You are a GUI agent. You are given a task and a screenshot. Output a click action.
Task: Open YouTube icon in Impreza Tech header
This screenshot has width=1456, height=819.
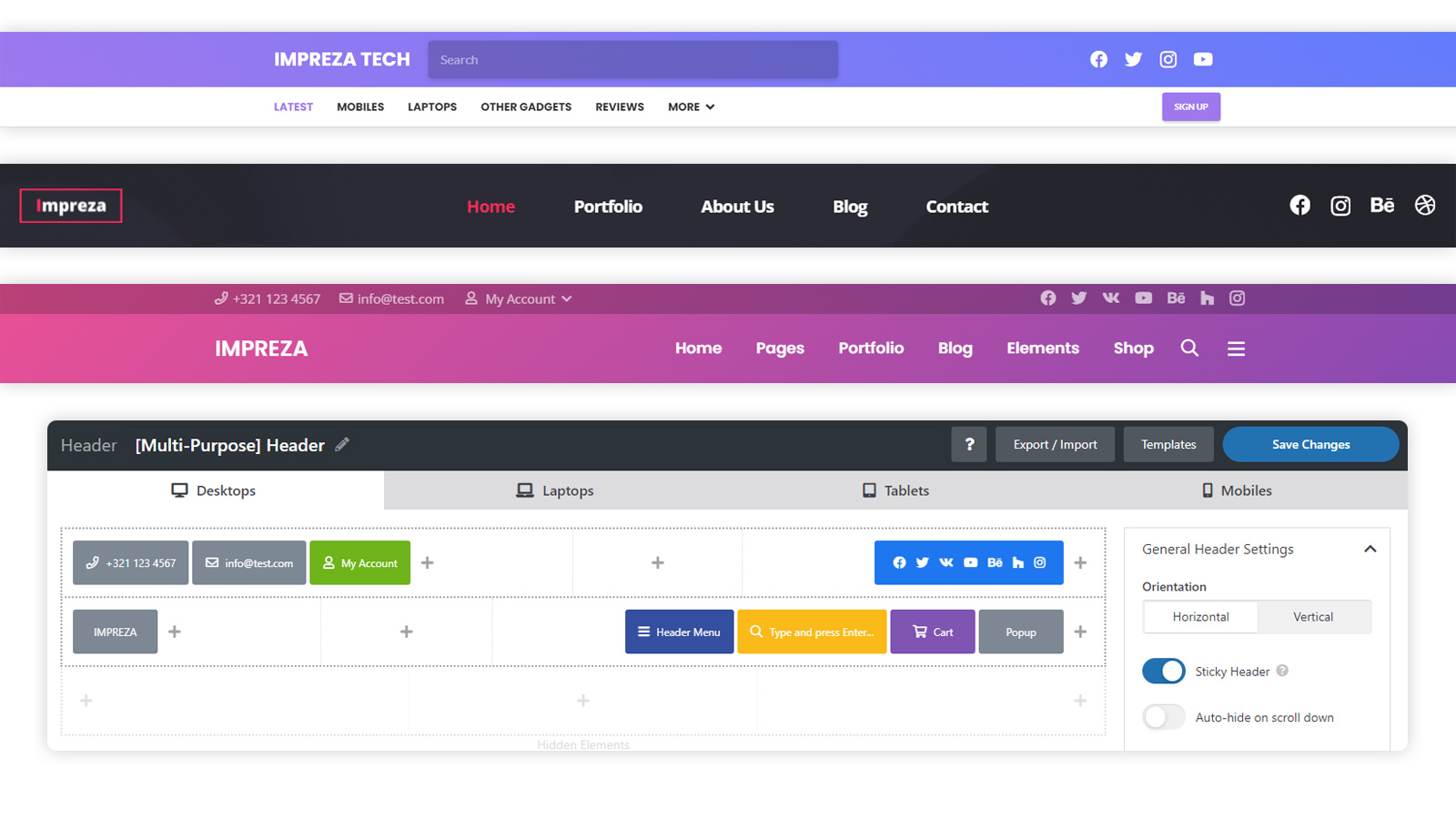tap(1203, 59)
